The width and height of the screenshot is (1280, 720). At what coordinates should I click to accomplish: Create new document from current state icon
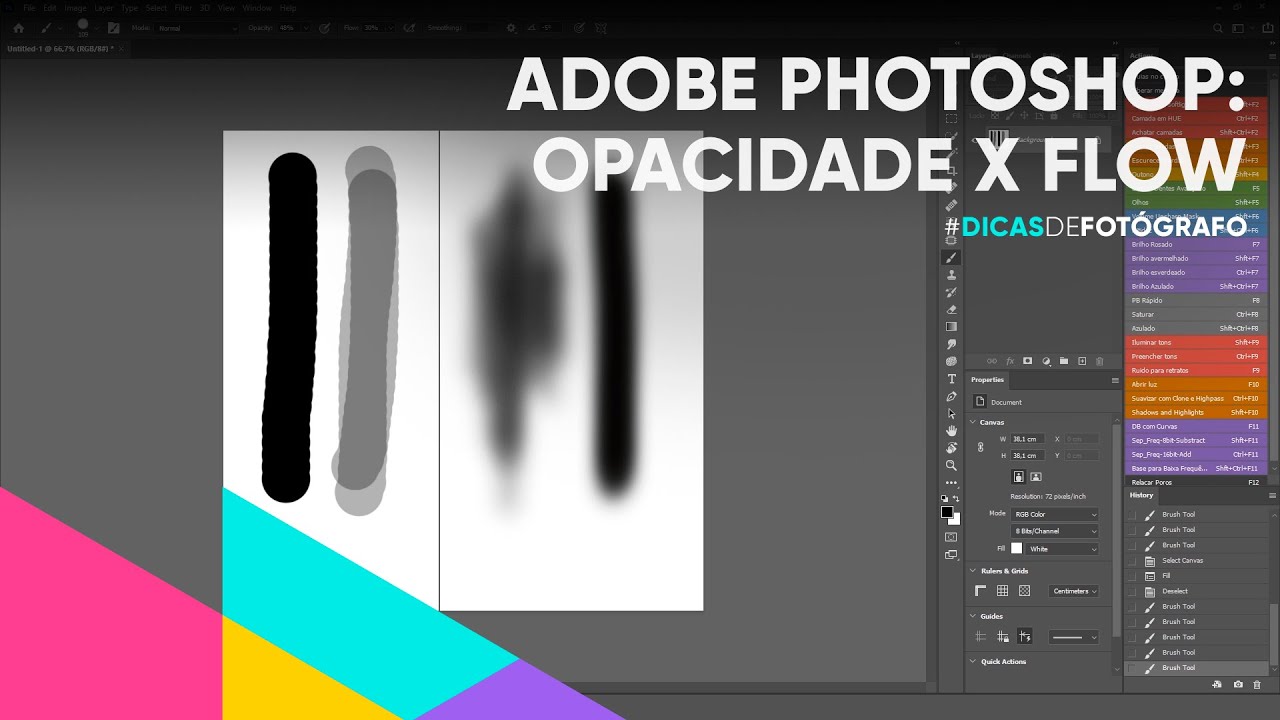(x=1217, y=684)
